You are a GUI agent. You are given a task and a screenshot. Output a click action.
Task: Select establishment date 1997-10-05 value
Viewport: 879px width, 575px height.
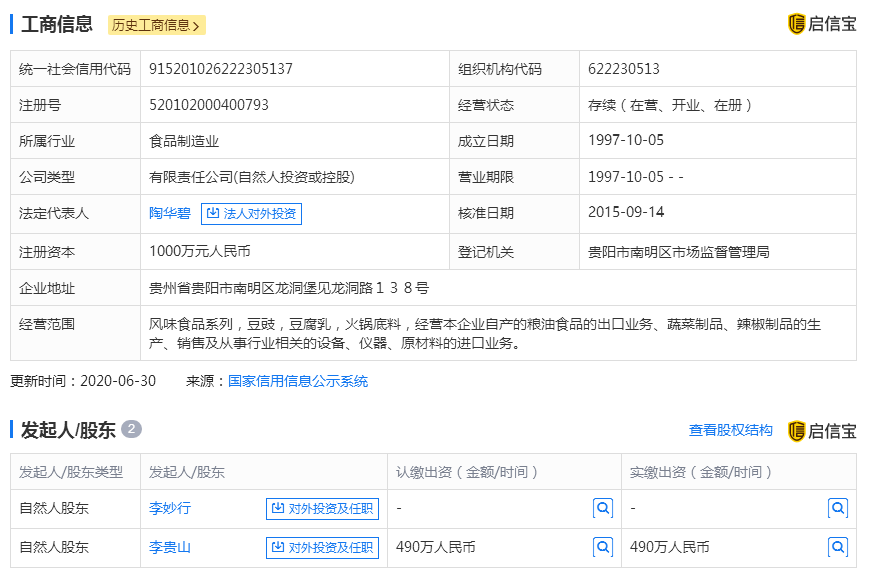(x=626, y=140)
